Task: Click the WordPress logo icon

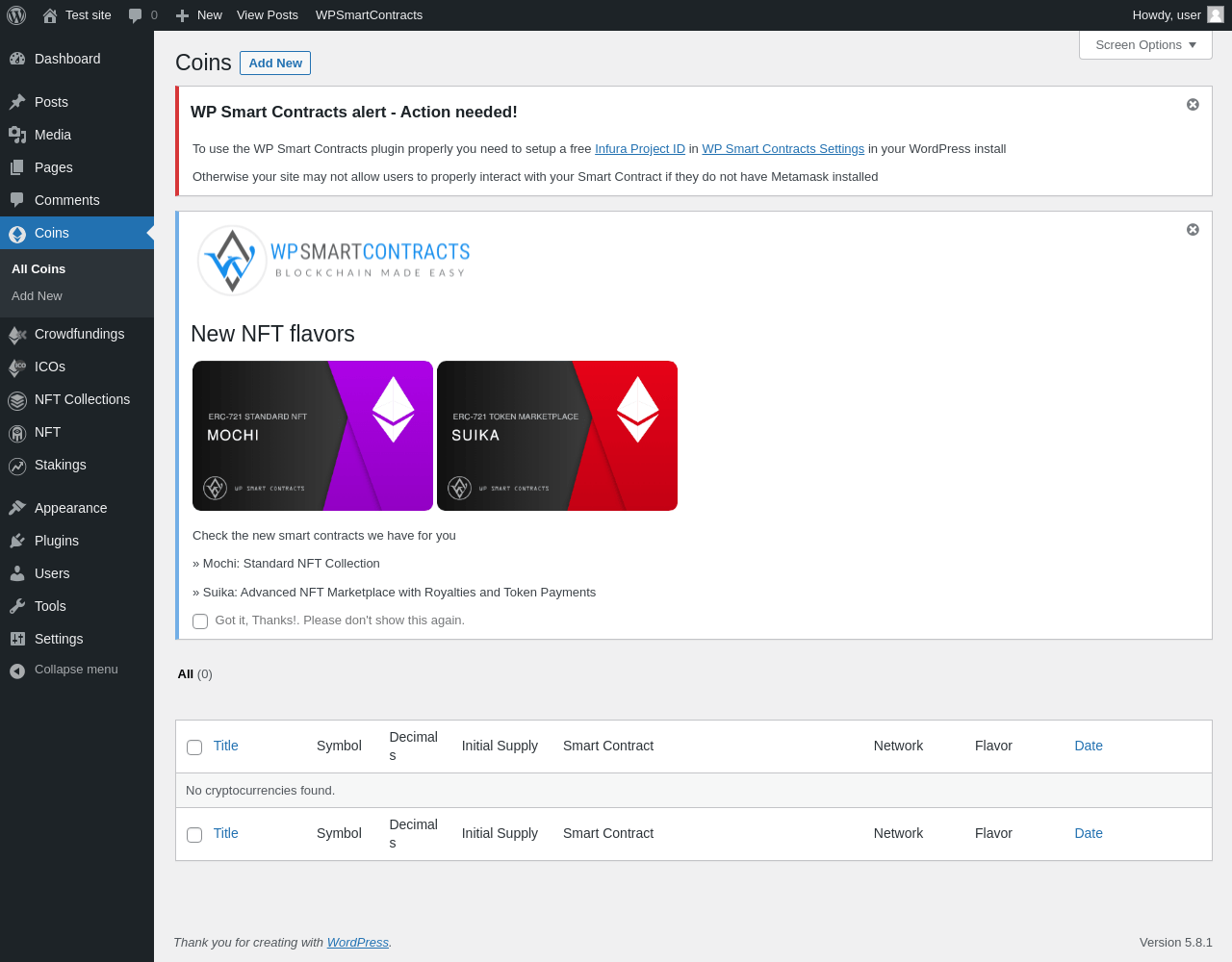Action: point(16,15)
